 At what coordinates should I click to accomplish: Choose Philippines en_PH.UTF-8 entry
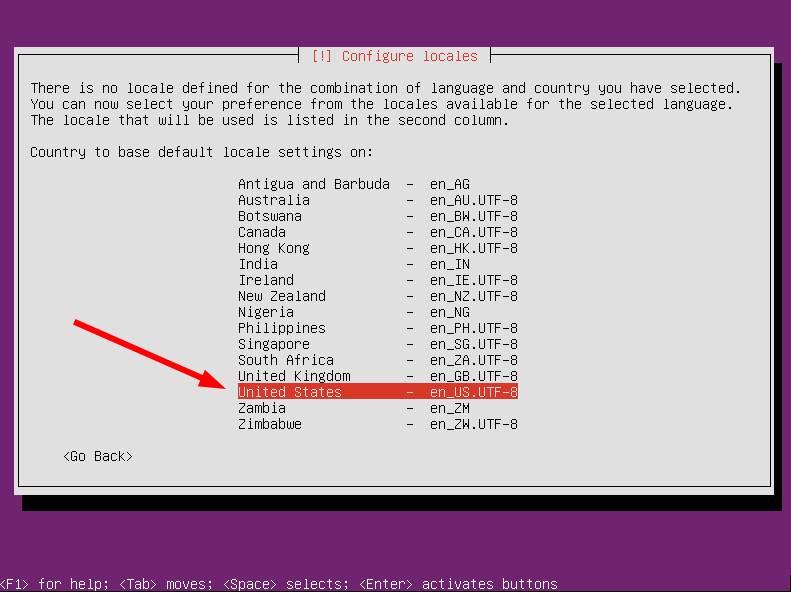(378, 328)
